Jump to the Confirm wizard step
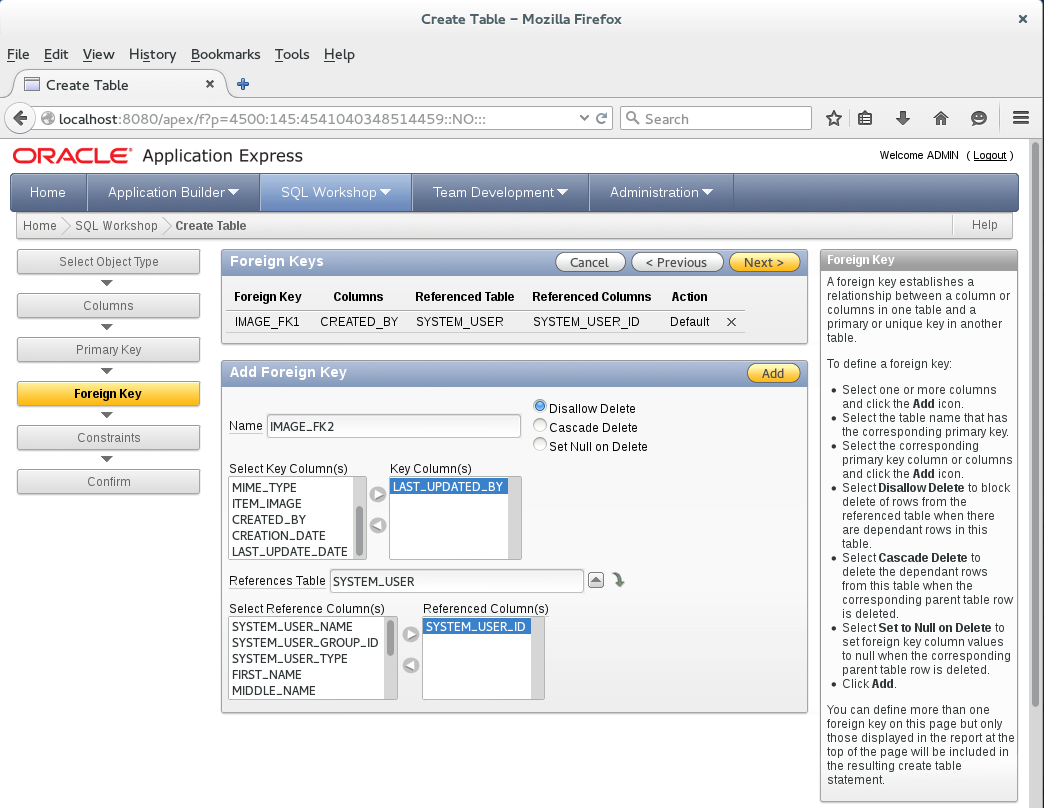 click(109, 481)
